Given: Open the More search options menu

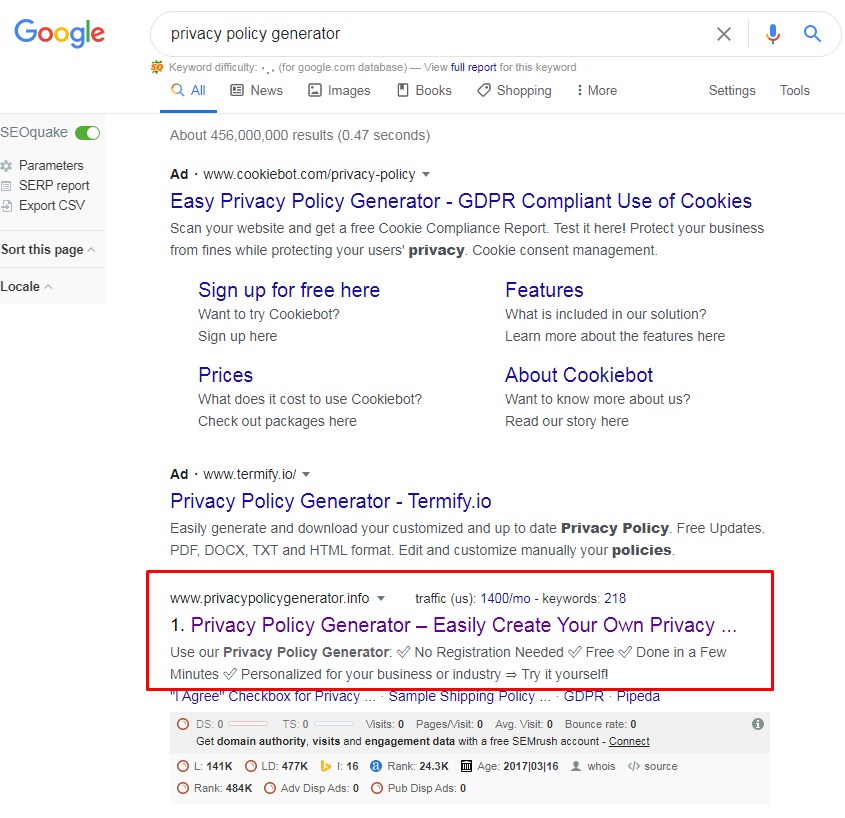Looking at the screenshot, I should point(596,91).
